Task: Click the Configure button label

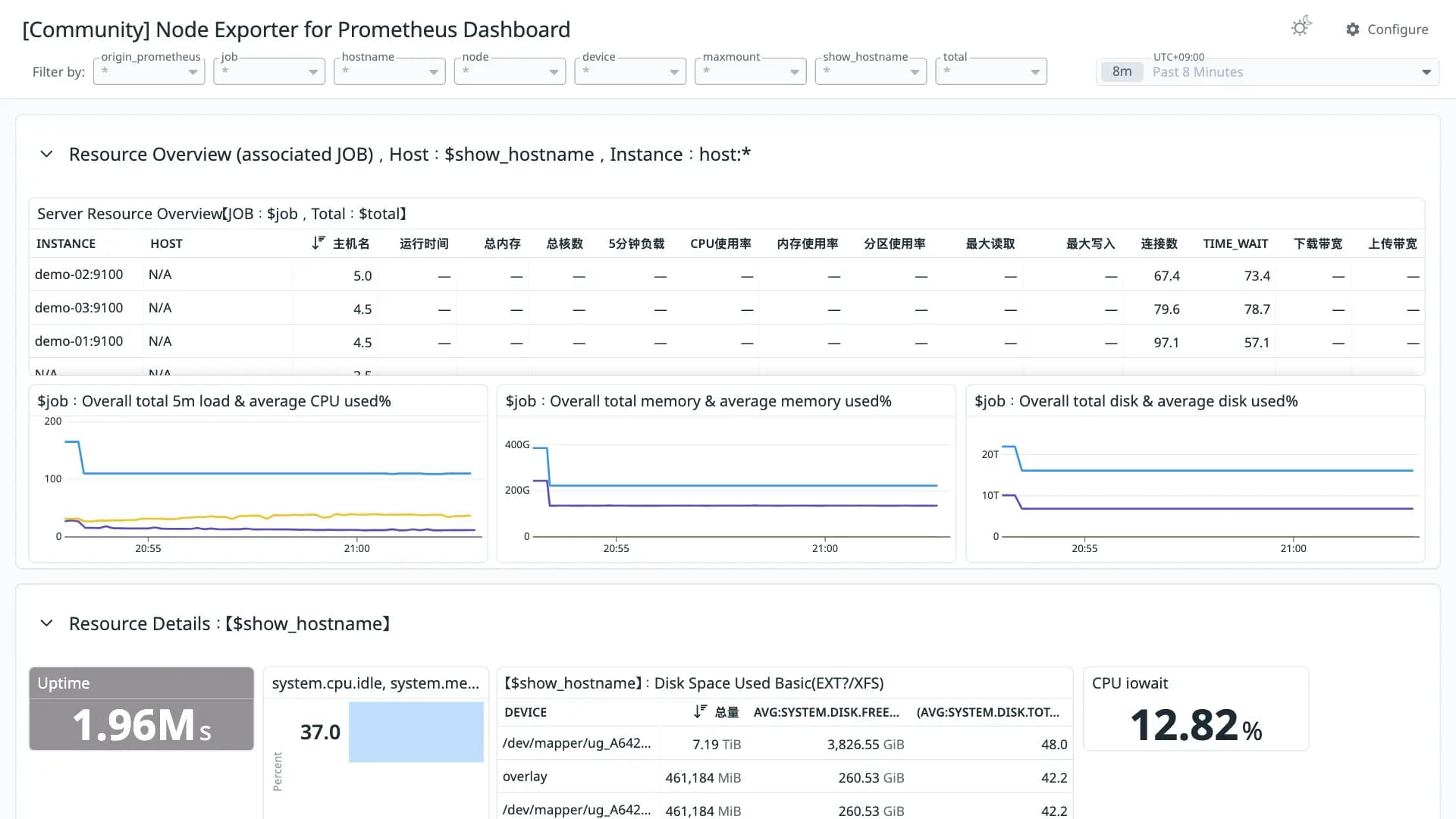Action: 1398,30
